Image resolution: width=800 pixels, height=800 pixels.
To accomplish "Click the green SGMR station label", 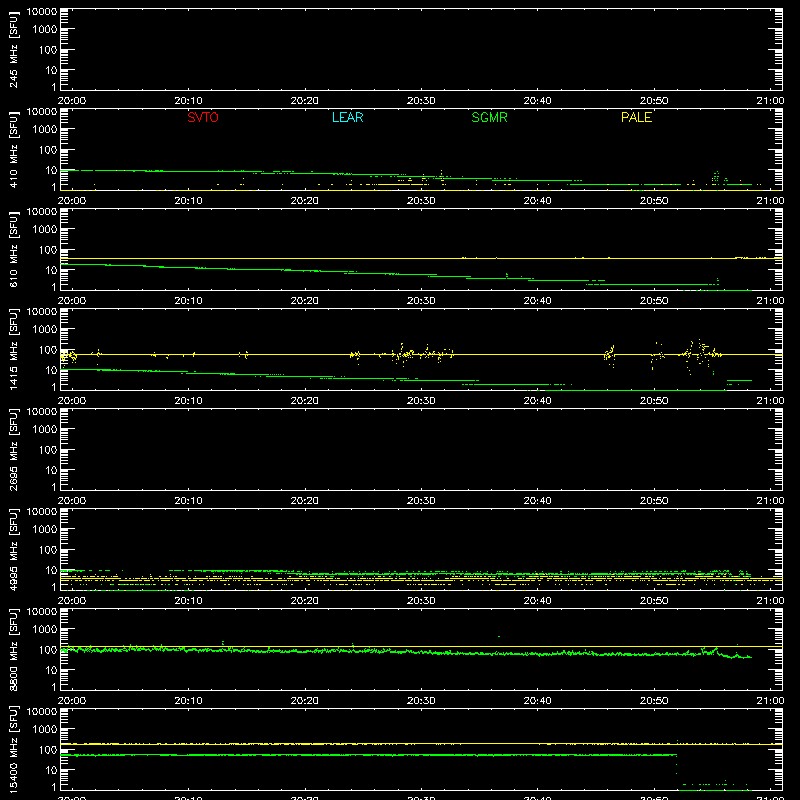I will tap(489, 117).
